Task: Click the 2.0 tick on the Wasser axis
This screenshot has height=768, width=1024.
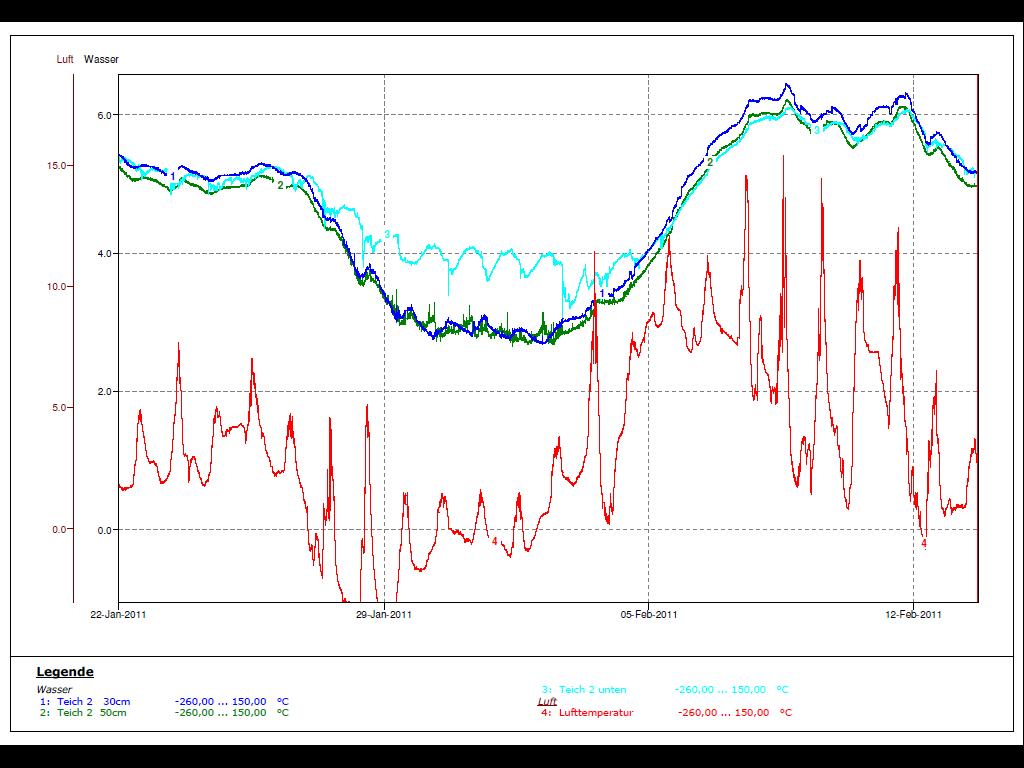Action: point(103,392)
